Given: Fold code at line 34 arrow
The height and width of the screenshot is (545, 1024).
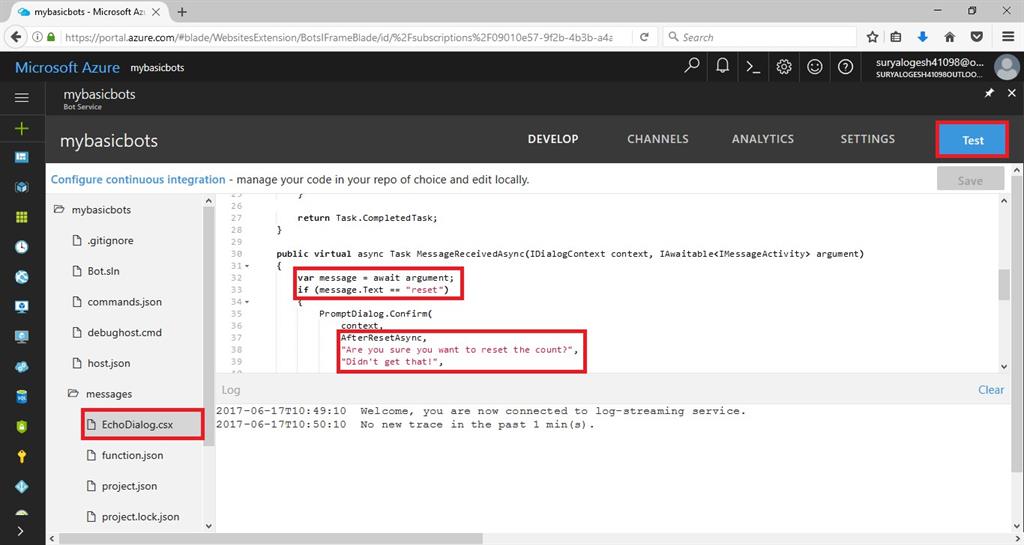Looking at the screenshot, I should click(247, 302).
